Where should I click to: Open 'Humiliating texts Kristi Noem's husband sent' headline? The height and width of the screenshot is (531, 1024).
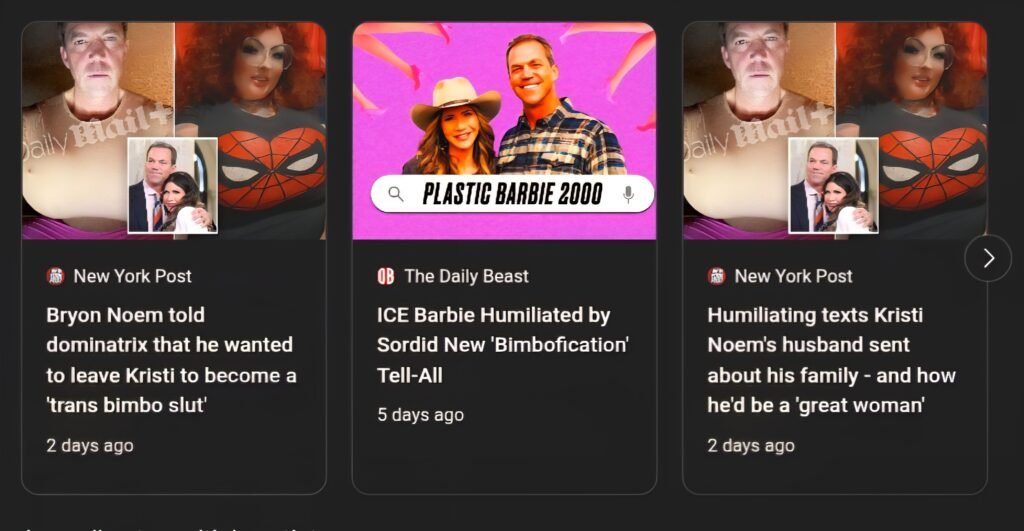pyautogui.click(x=831, y=360)
